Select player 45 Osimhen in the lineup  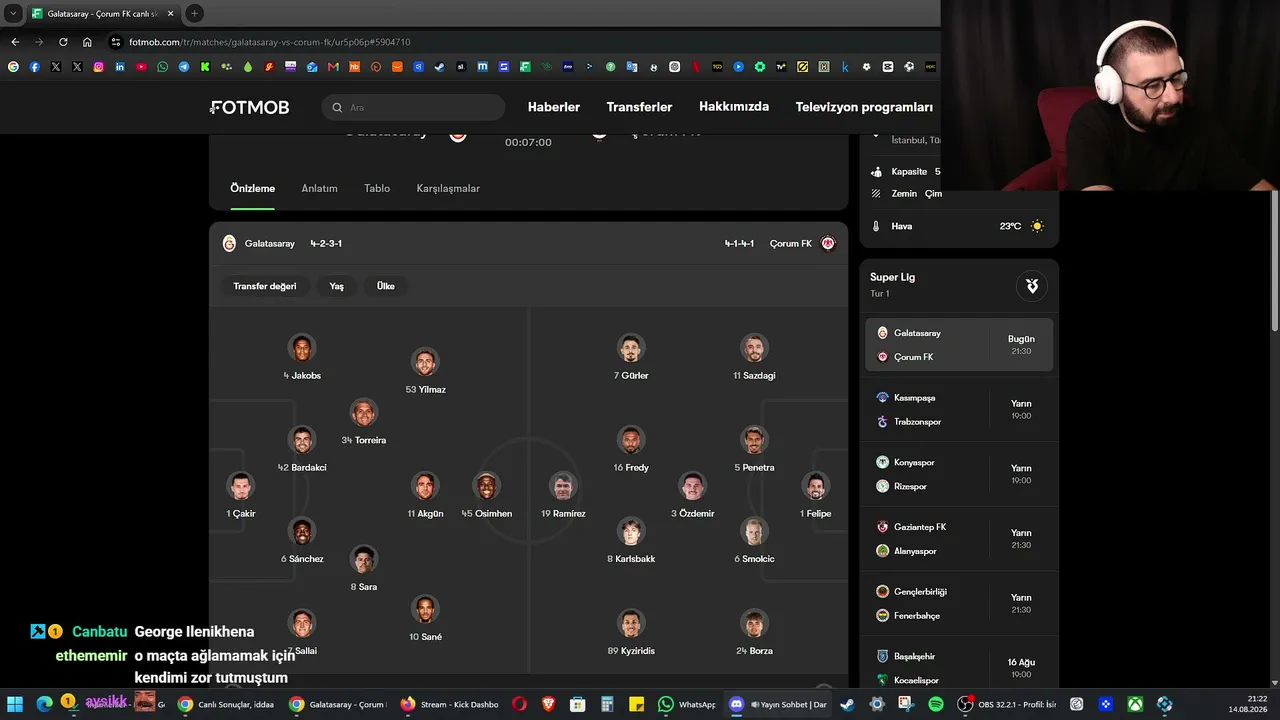(487, 496)
